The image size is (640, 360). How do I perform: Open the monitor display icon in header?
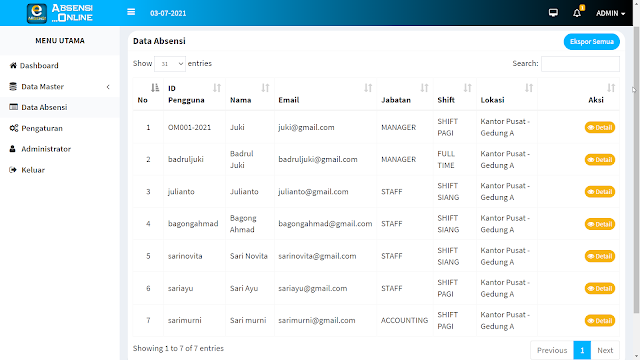tap(553, 13)
